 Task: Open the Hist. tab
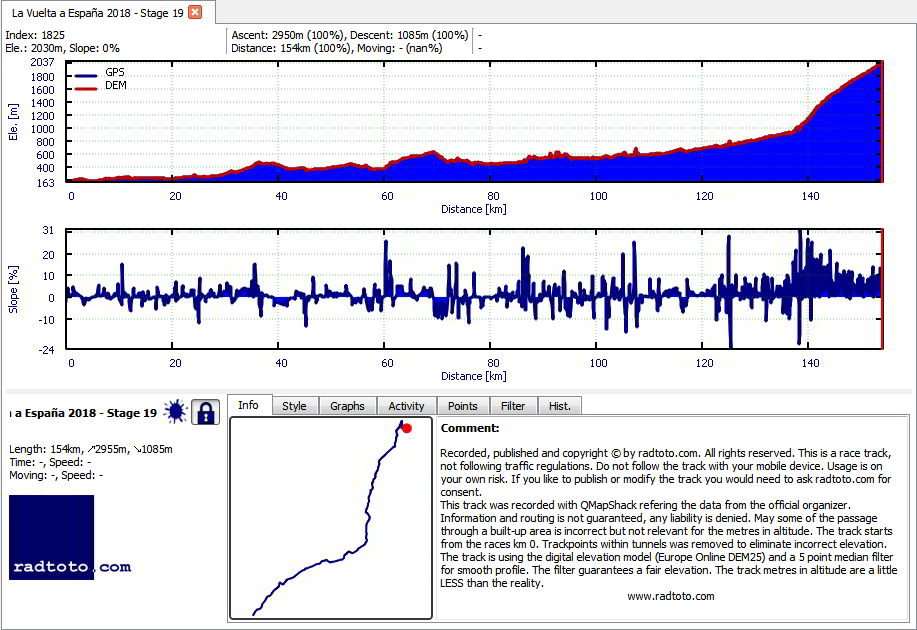pyautogui.click(x=560, y=406)
